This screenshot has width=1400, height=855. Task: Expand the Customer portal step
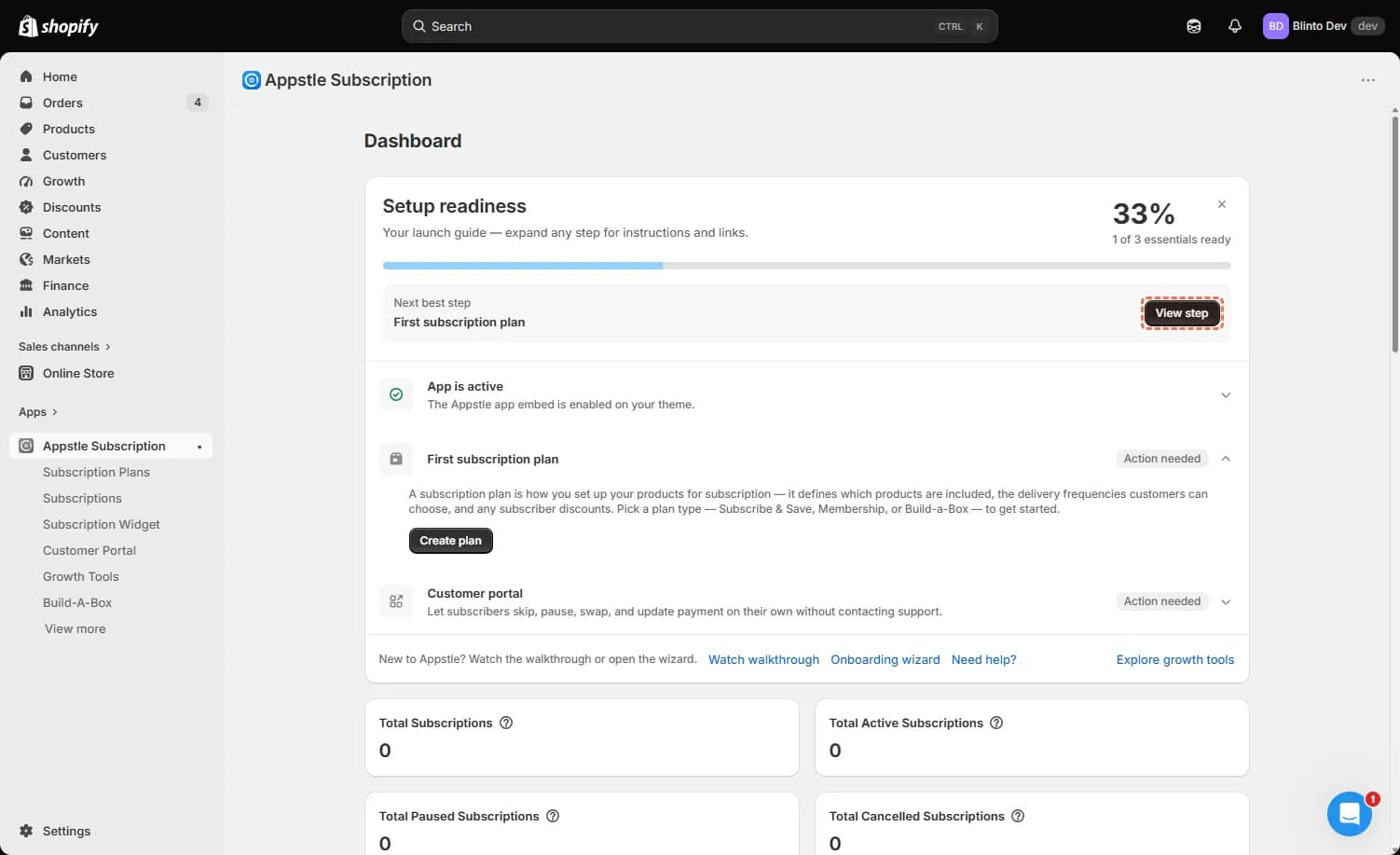pyautogui.click(x=1226, y=601)
